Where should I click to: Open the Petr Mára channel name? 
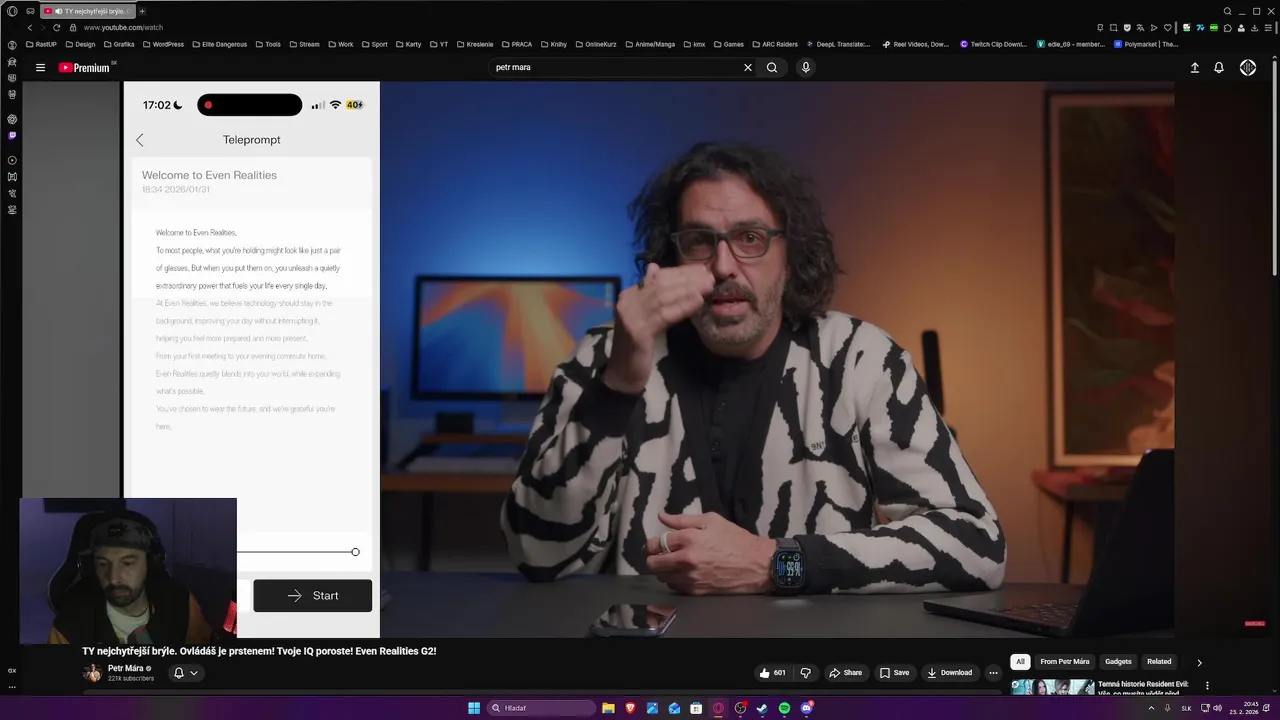coord(126,668)
